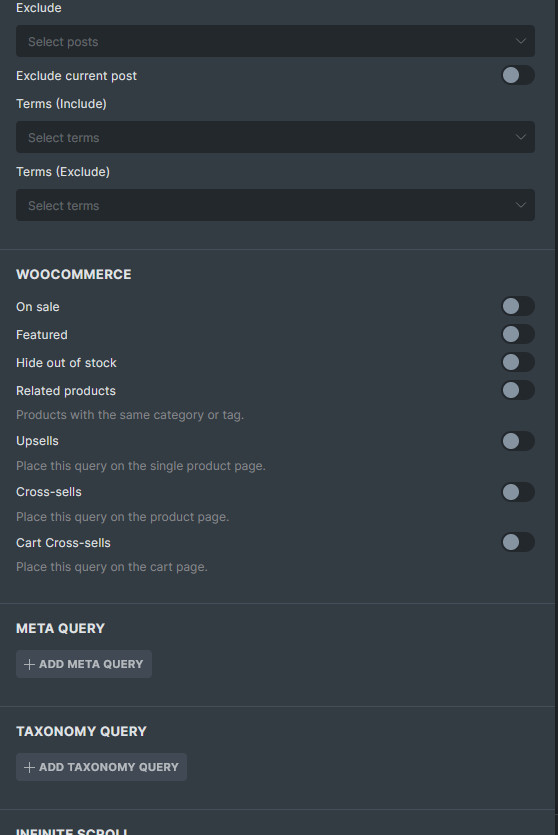Enable the Upsells toggle

pyautogui.click(x=518, y=441)
